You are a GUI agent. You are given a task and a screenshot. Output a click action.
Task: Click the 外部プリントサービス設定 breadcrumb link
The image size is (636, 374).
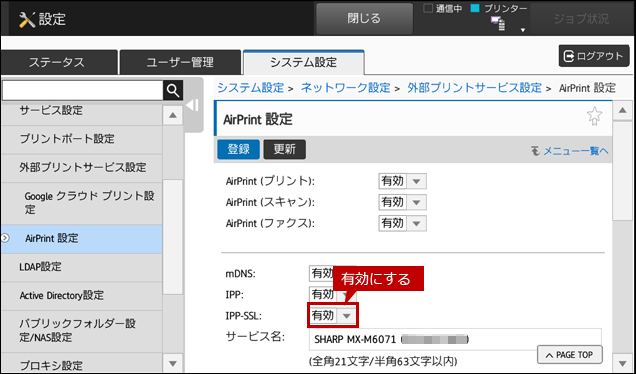pos(474,88)
